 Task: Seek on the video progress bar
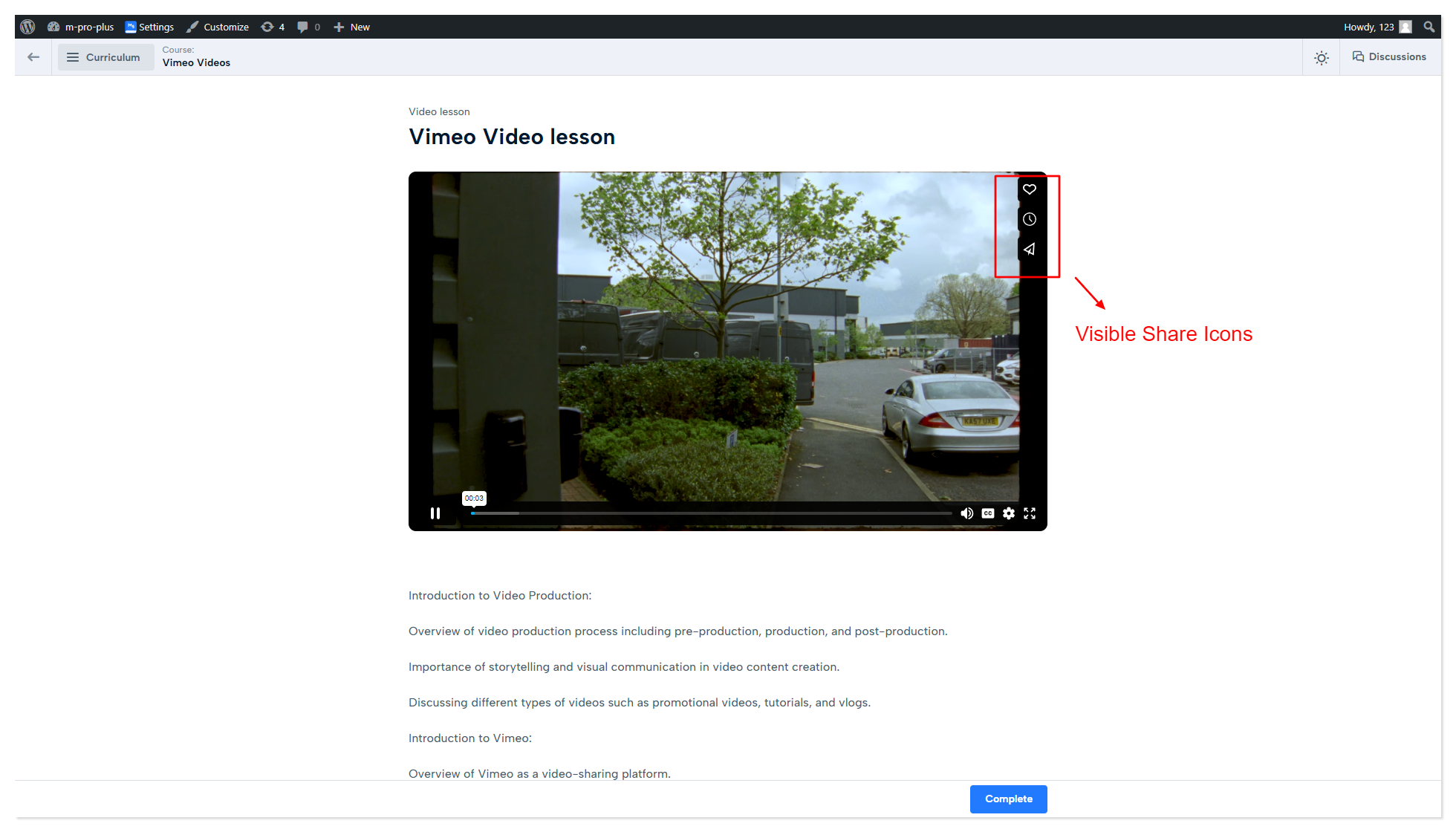point(711,513)
